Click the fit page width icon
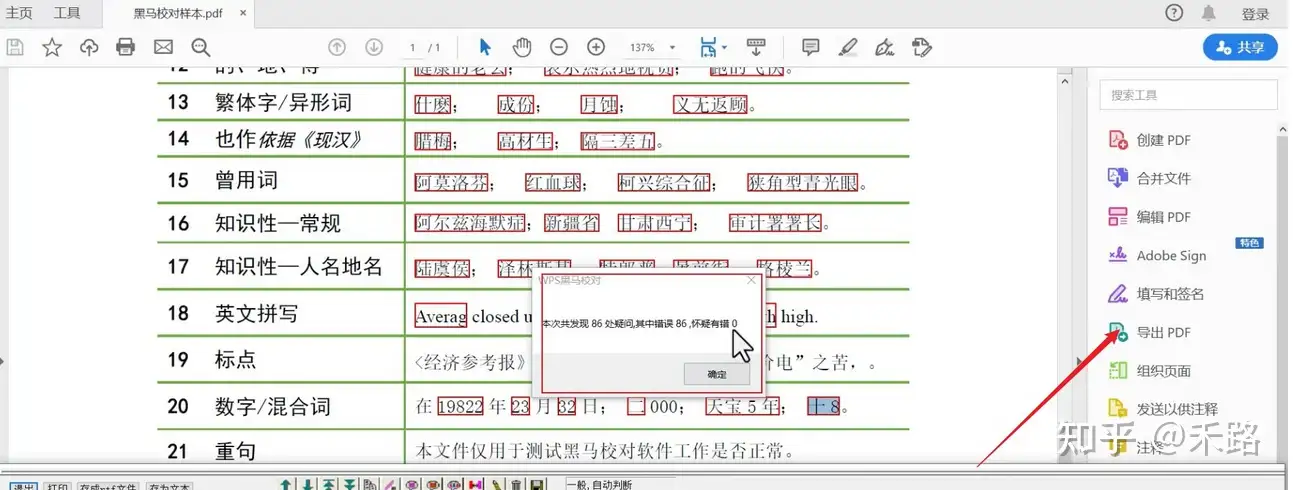The width and height of the screenshot is (1293, 490). [708, 47]
